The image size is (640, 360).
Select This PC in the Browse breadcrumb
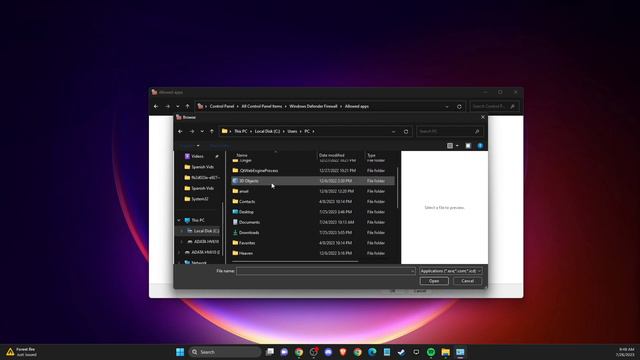[x=240, y=131]
